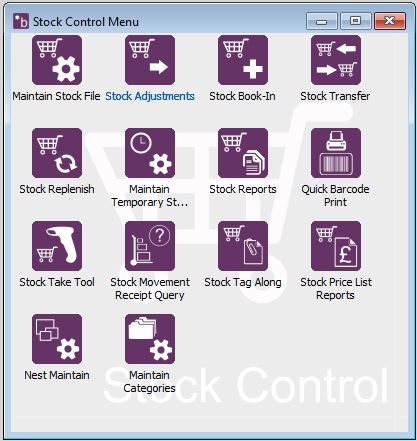Launch Quick Barcode Print icon

(x=336, y=153)
